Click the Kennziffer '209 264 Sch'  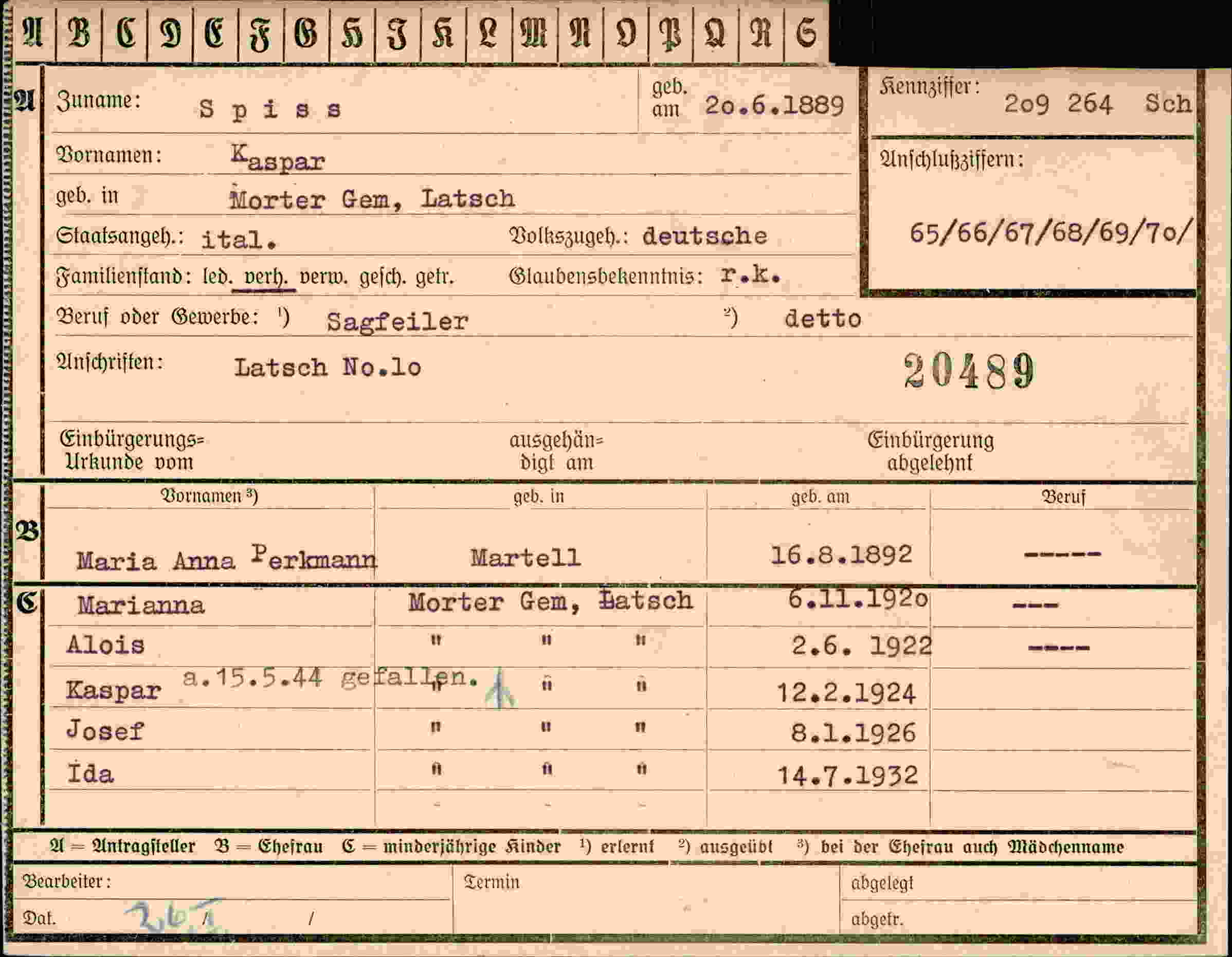pyautogui.click(x=1098, y=104)
